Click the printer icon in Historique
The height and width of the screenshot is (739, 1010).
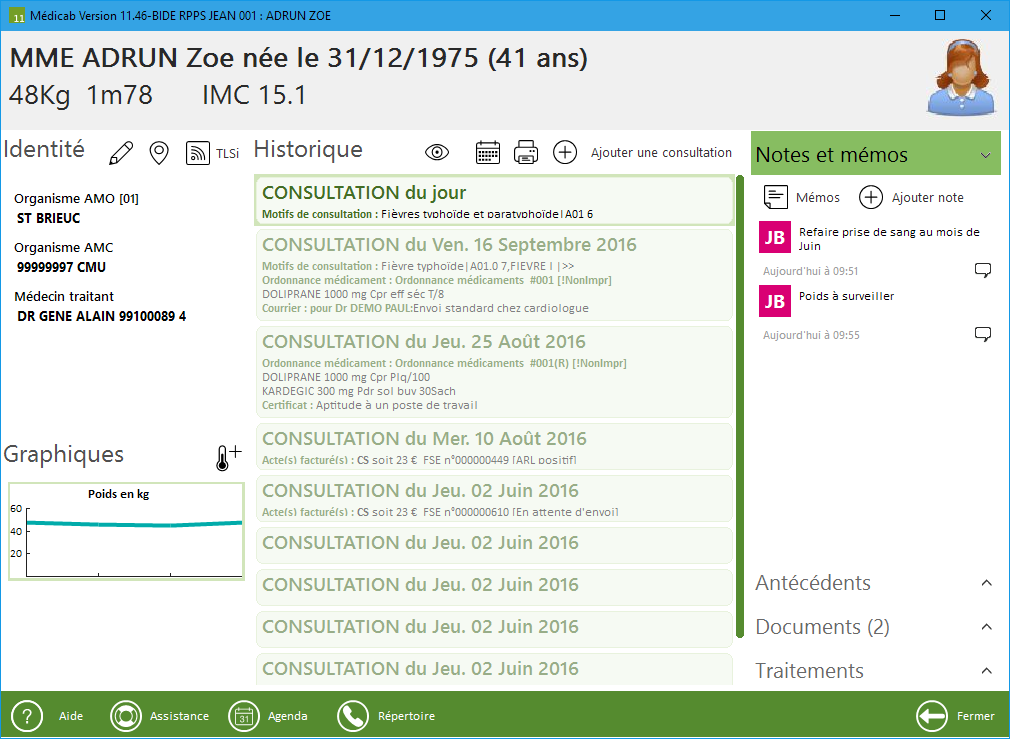point(526,152)
